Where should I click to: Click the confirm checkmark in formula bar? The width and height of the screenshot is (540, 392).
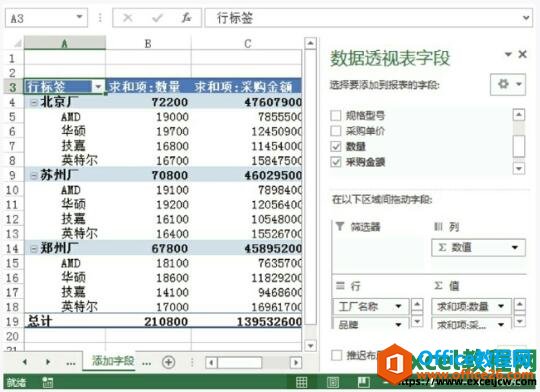157,18
